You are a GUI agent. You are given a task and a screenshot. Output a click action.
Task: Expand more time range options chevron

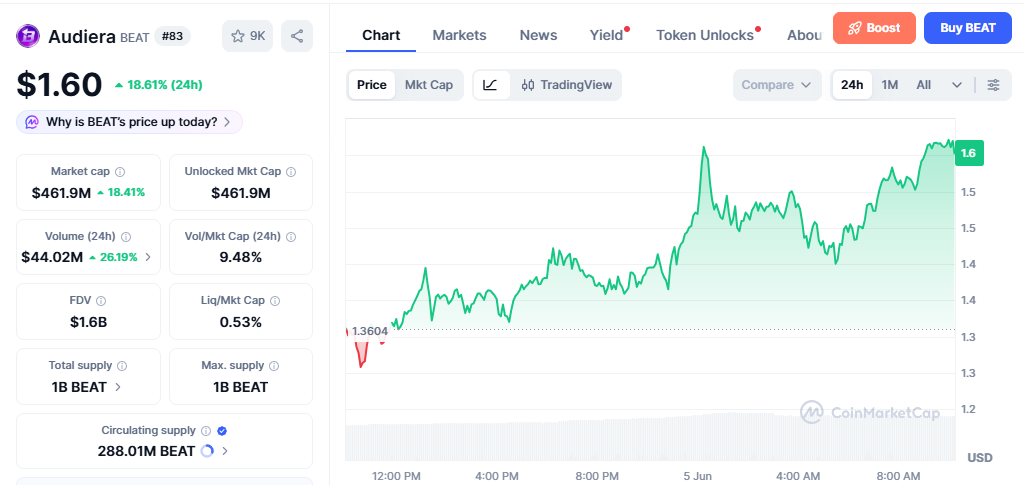[x=957, y=85]
